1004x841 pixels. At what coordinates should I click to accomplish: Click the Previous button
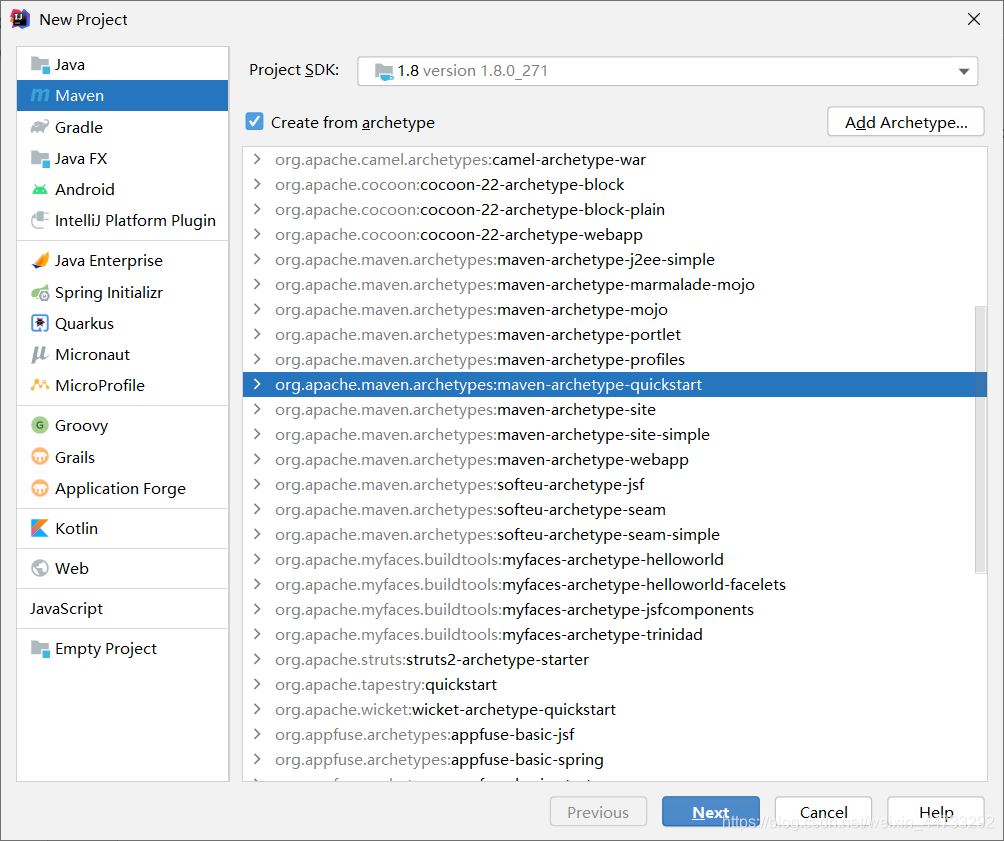tap(598, 812)
